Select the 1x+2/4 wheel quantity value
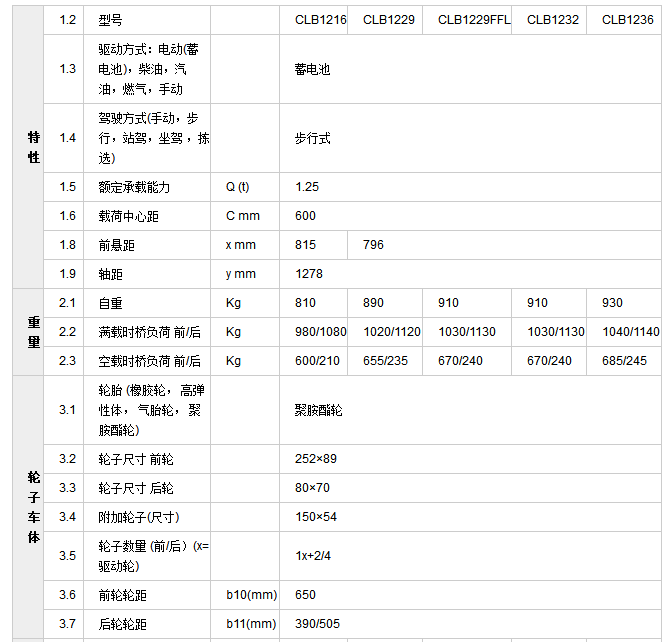Screen dimensions: 671x642 tap(313, 556)
